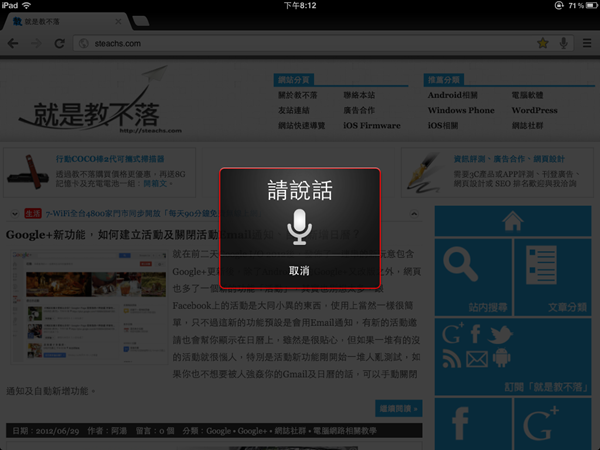The width and height of the screenshot is (600, 450).
Task: Tap the rotation lock status icon
Action: pos(559,5)
